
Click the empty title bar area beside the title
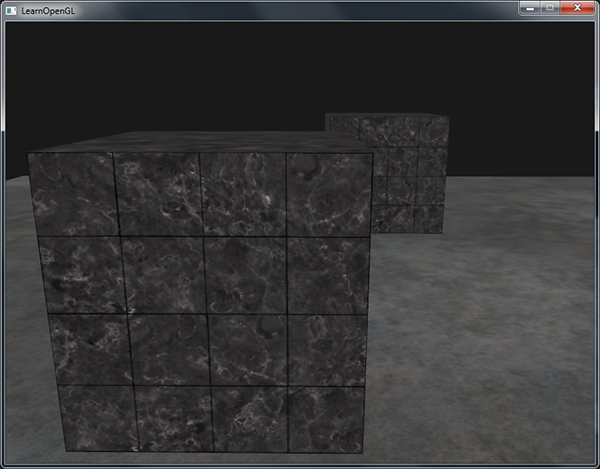pos(280,8)
